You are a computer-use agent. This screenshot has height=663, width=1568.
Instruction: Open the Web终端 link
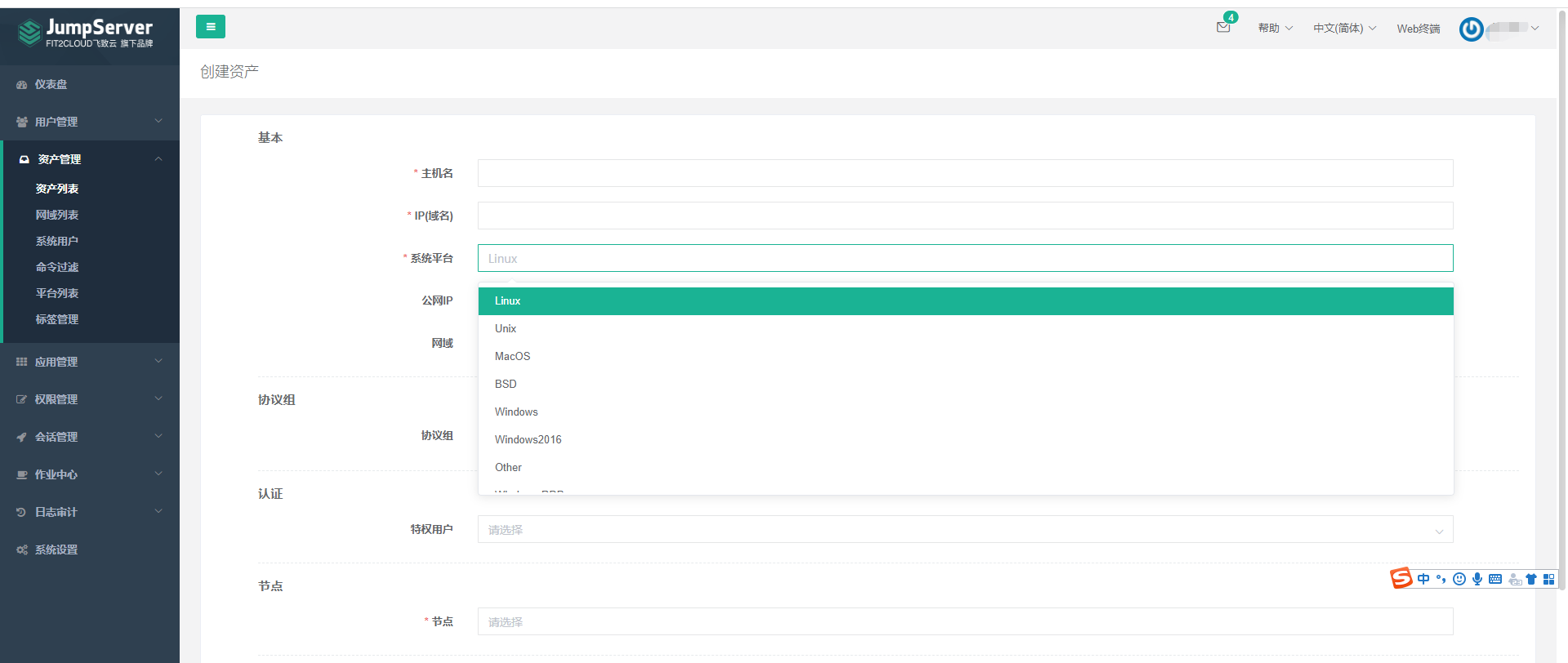(1418, 29)
